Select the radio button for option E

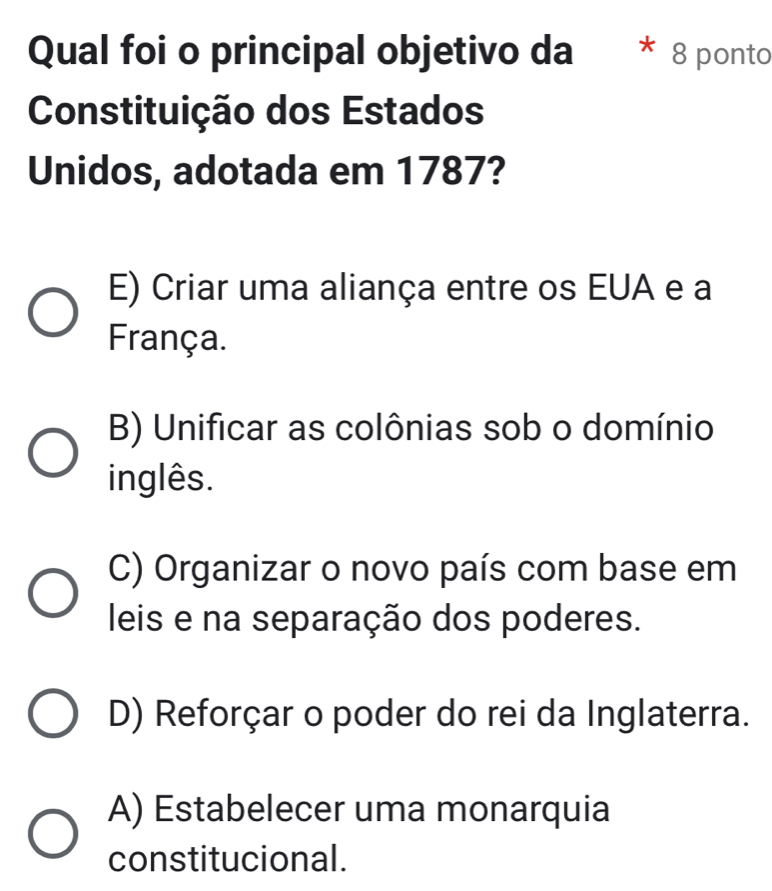pyautogui.click(x=50, y=313)
